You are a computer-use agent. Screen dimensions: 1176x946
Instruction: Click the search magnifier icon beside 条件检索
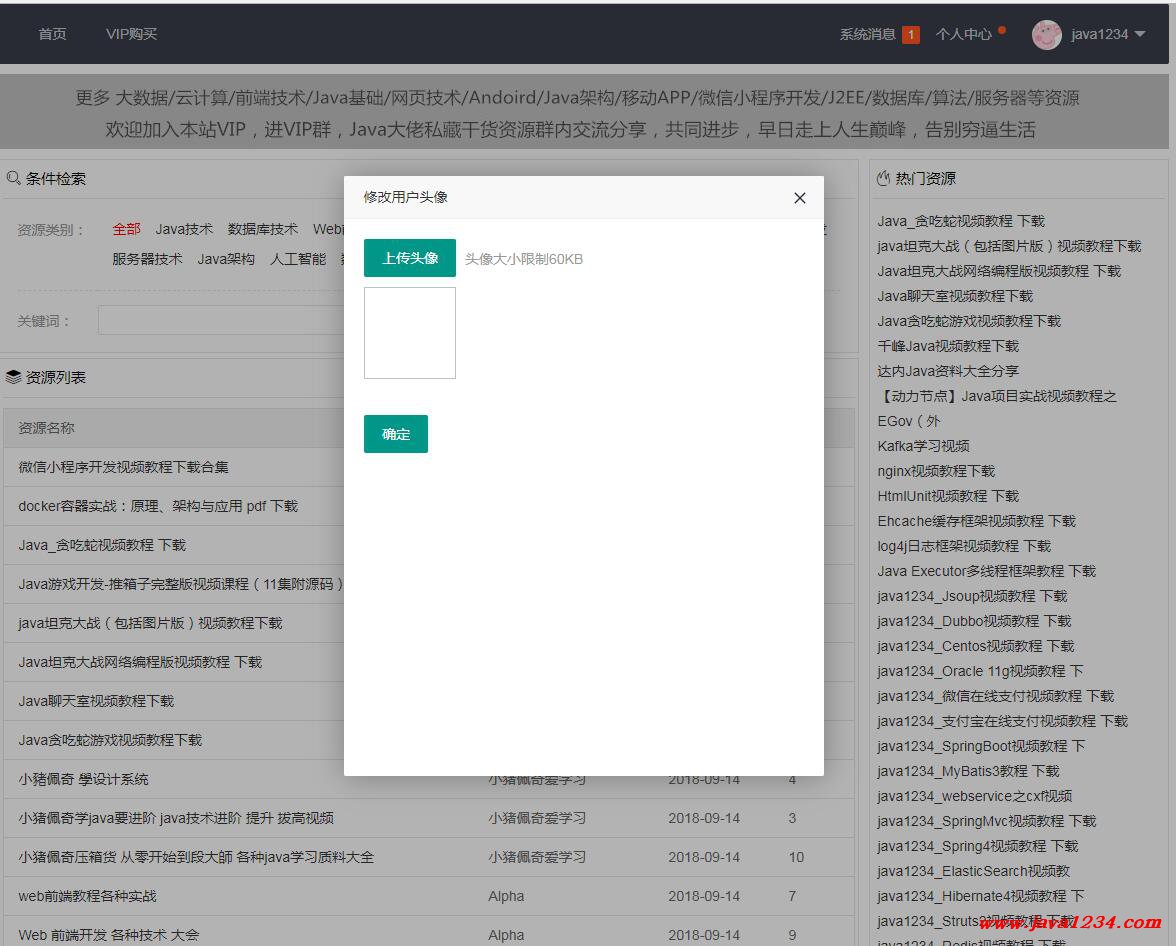[x=13, y=178]
